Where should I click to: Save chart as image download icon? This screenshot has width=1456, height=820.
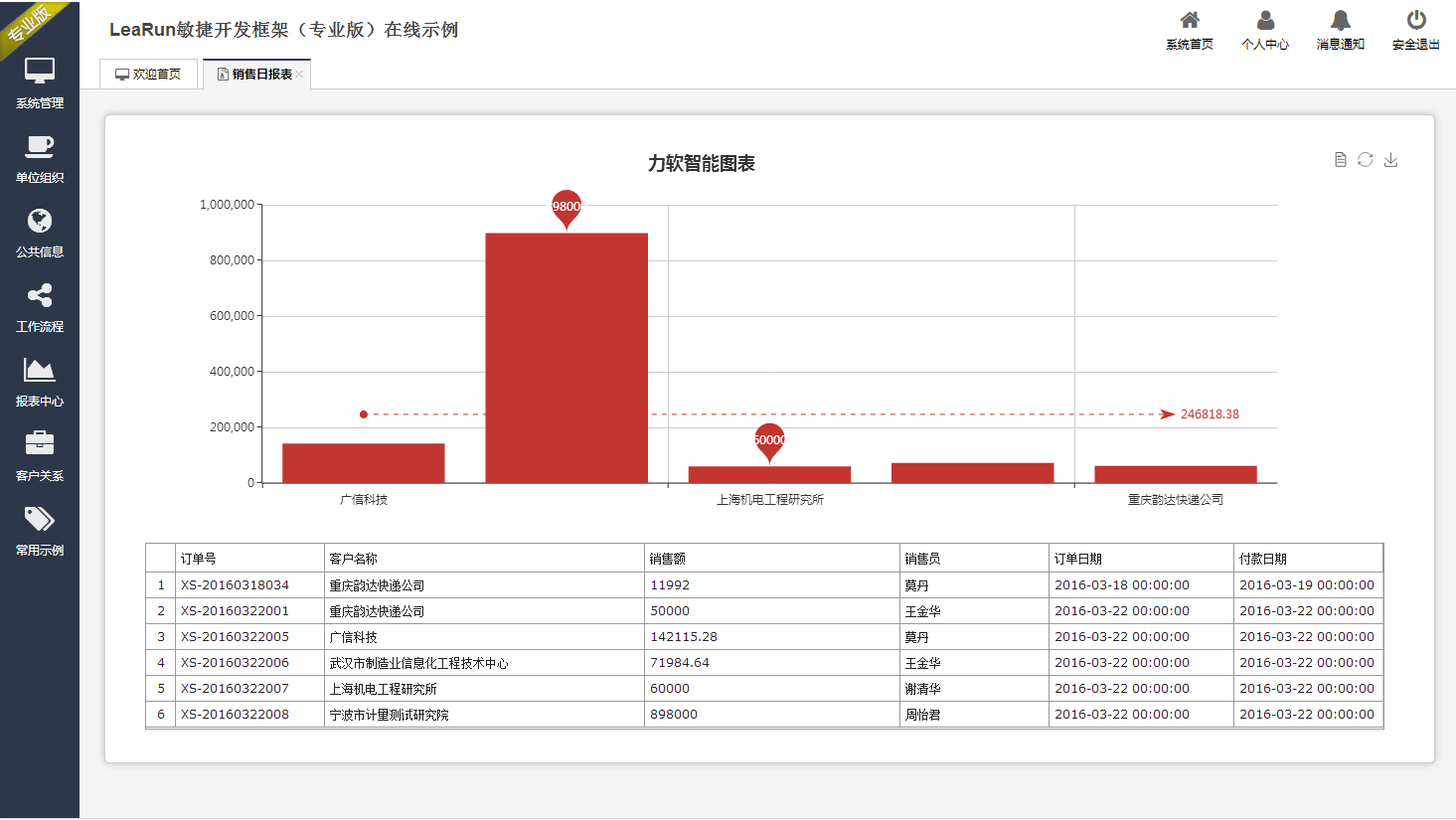[x=1390, y=159]
